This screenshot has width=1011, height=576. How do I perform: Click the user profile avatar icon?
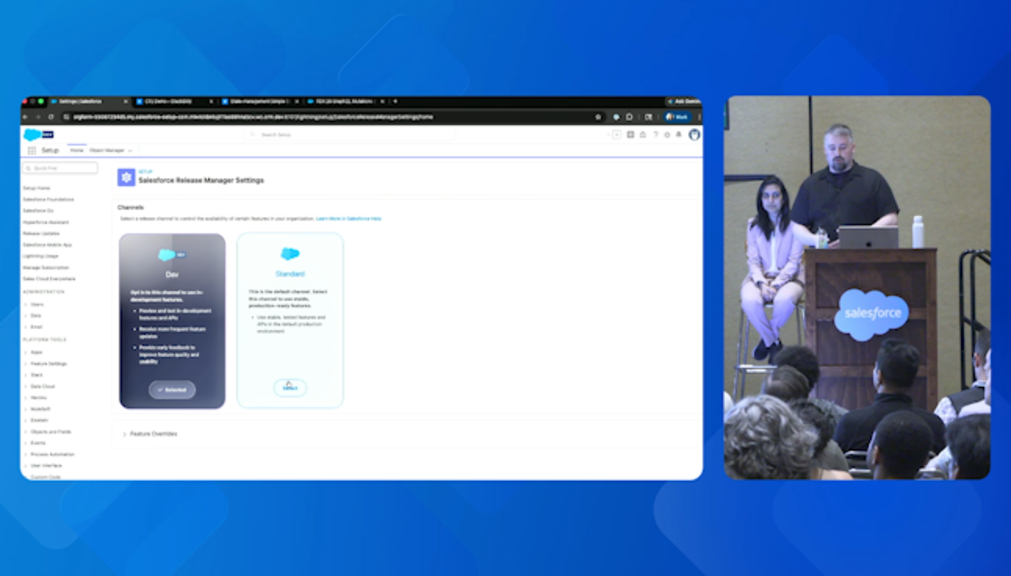point(694,134)
